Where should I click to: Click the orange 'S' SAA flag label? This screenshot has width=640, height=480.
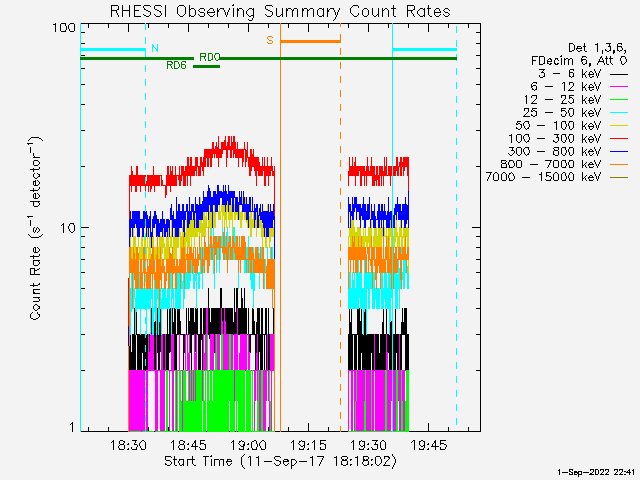[x=270, y=40]
